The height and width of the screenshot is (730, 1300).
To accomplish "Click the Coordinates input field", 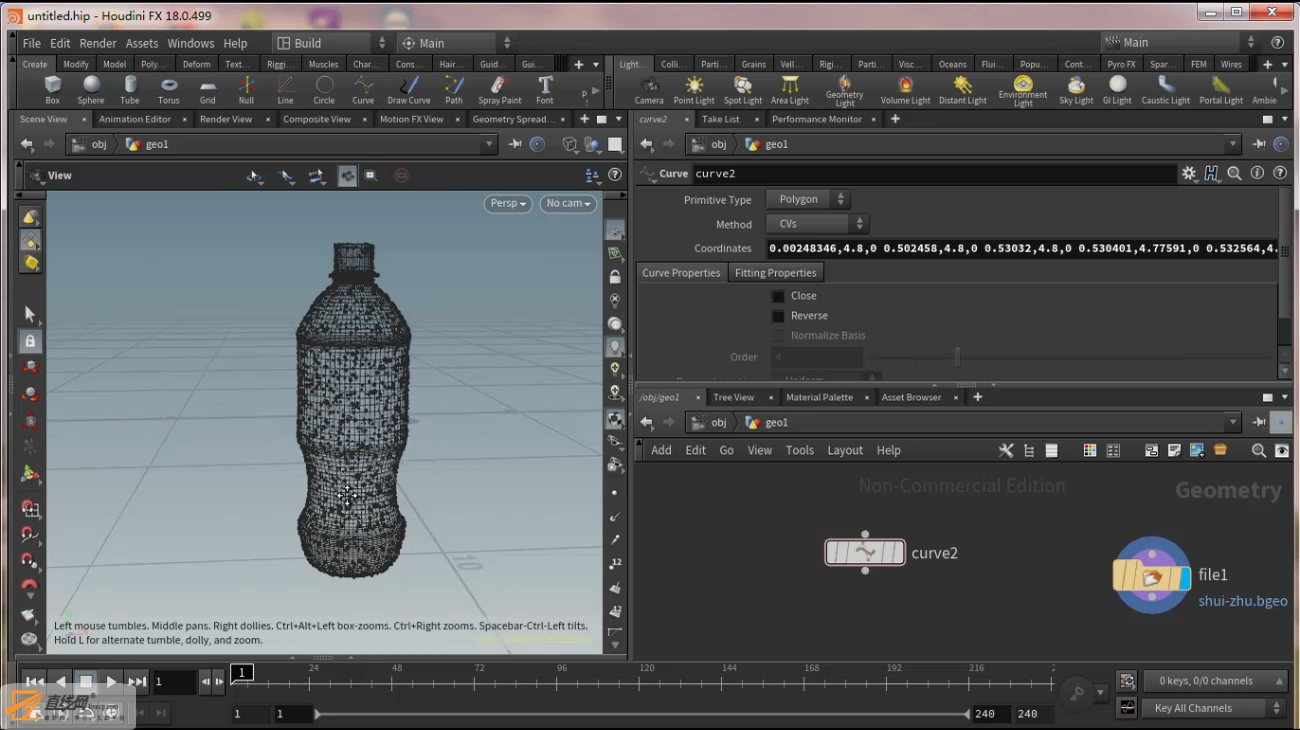I will [1022, 248].
